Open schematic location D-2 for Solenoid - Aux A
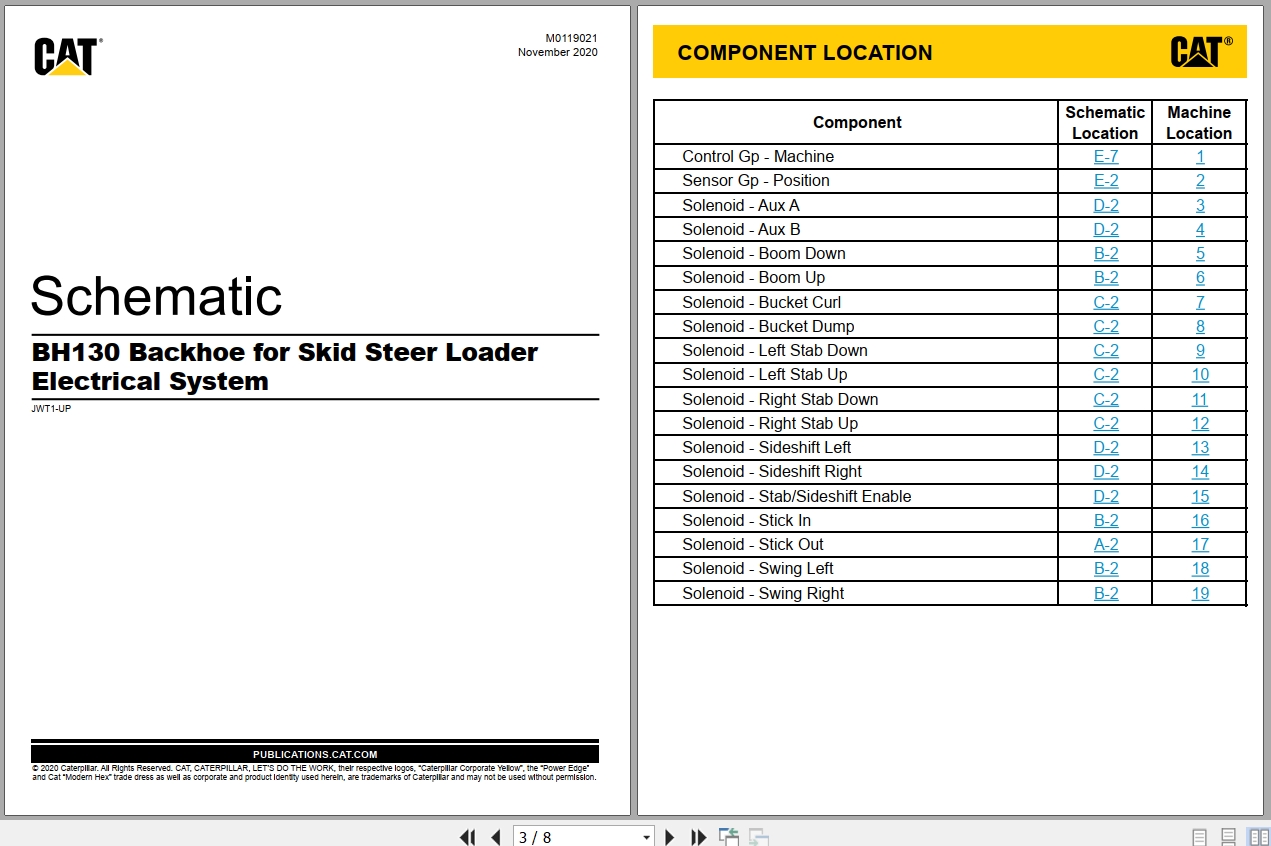 pos(1106,205)
